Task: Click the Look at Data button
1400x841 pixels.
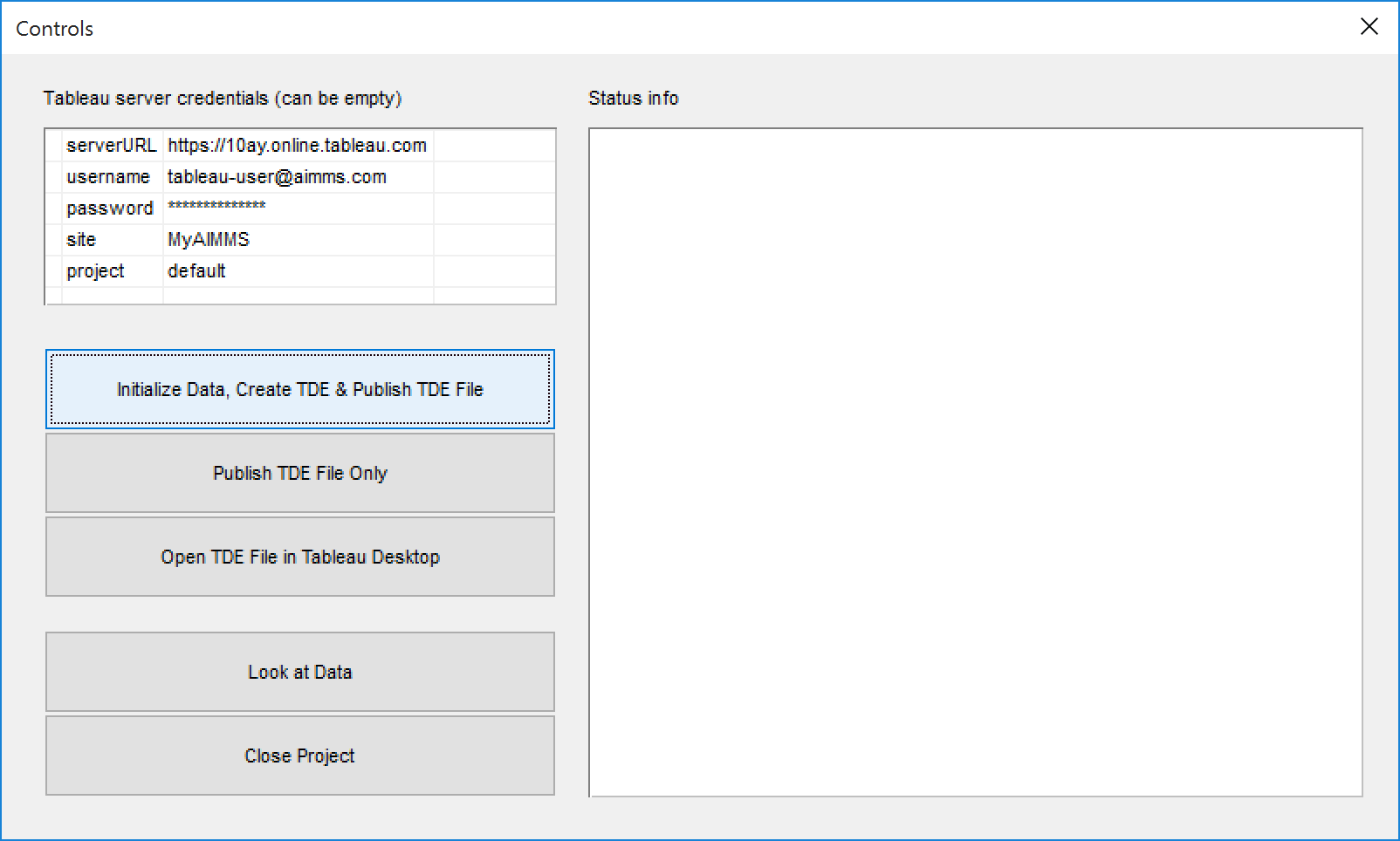Action: click(299, 672)
